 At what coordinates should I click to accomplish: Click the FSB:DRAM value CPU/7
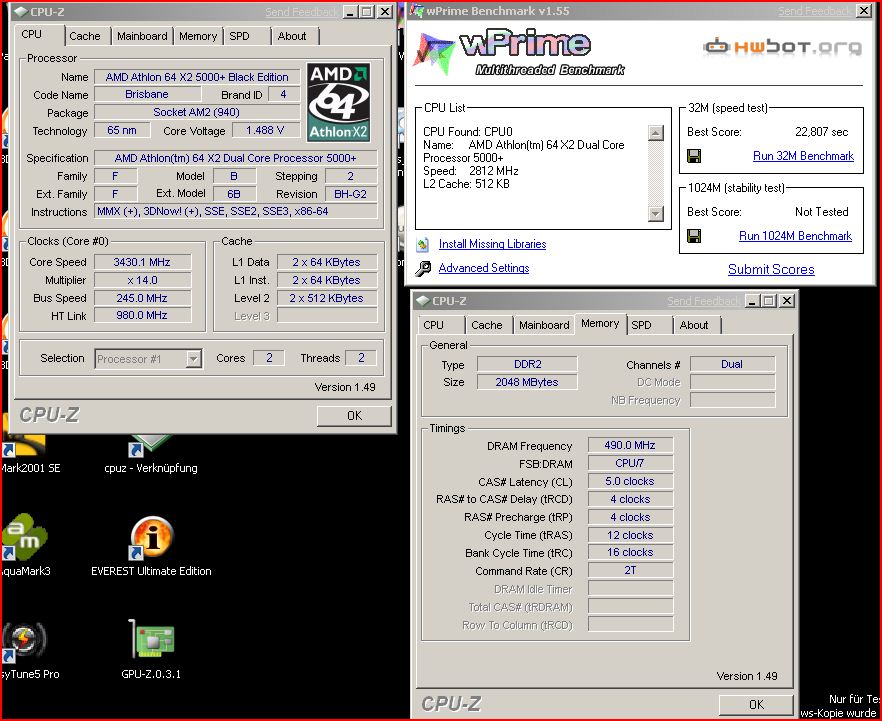[x=630, y=463]
